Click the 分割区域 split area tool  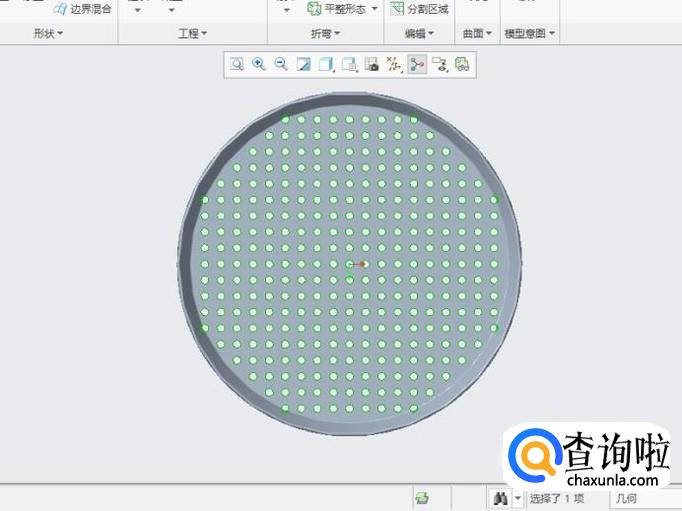click(419, 9)
